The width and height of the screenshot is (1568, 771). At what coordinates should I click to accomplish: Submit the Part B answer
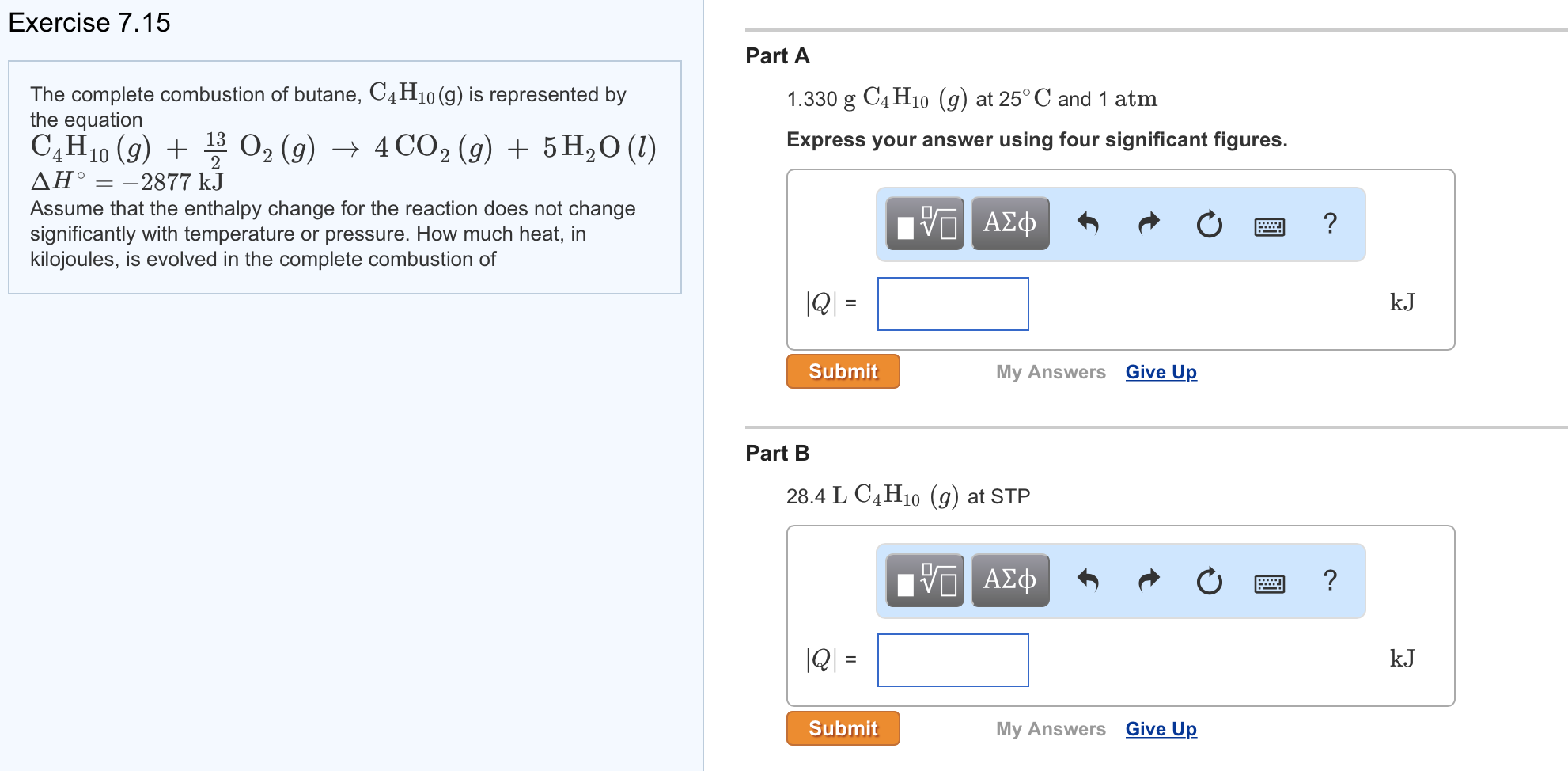click(x=843, y=727)
